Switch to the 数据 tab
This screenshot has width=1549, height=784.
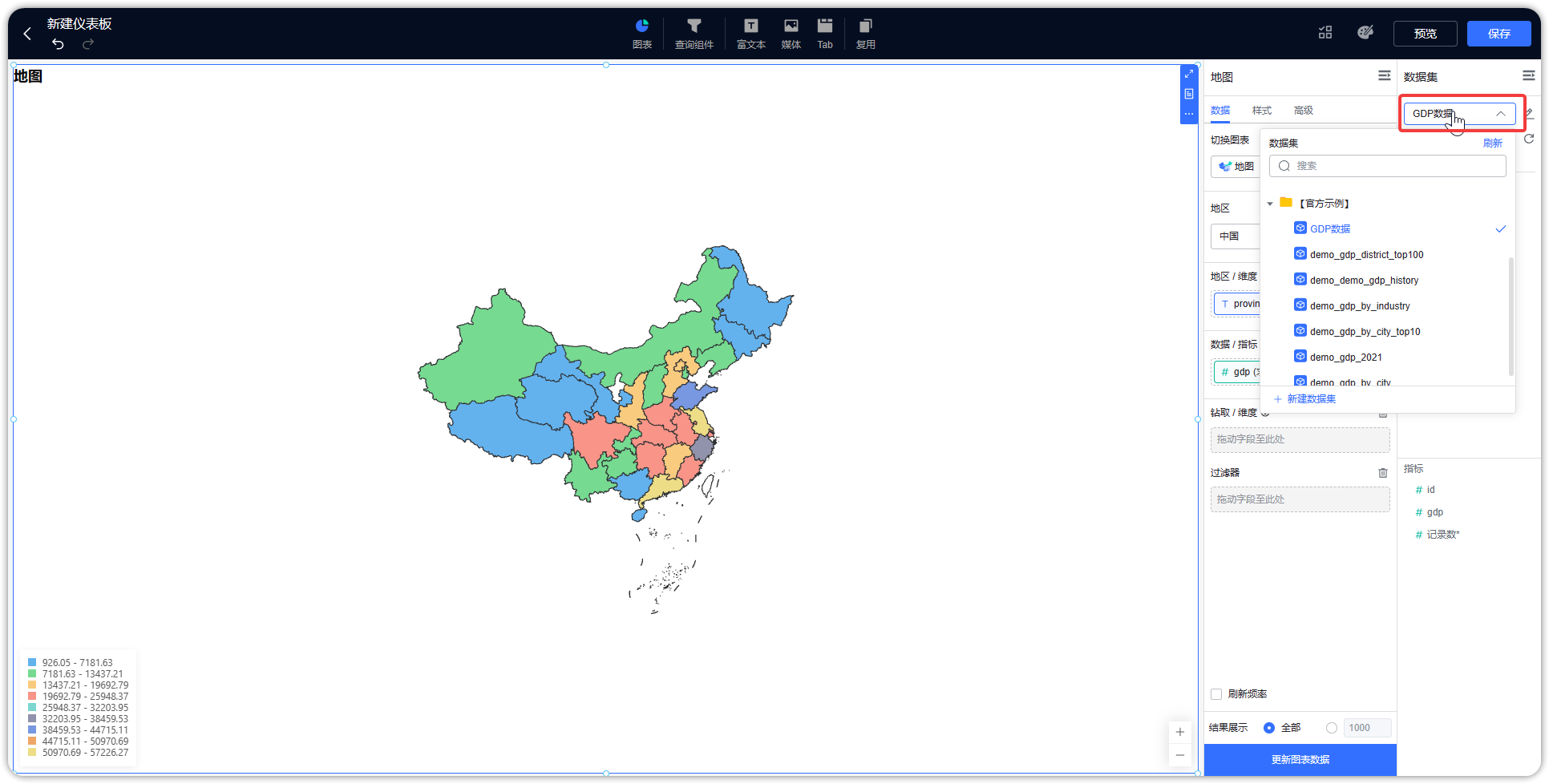(x=1220, y=111)
